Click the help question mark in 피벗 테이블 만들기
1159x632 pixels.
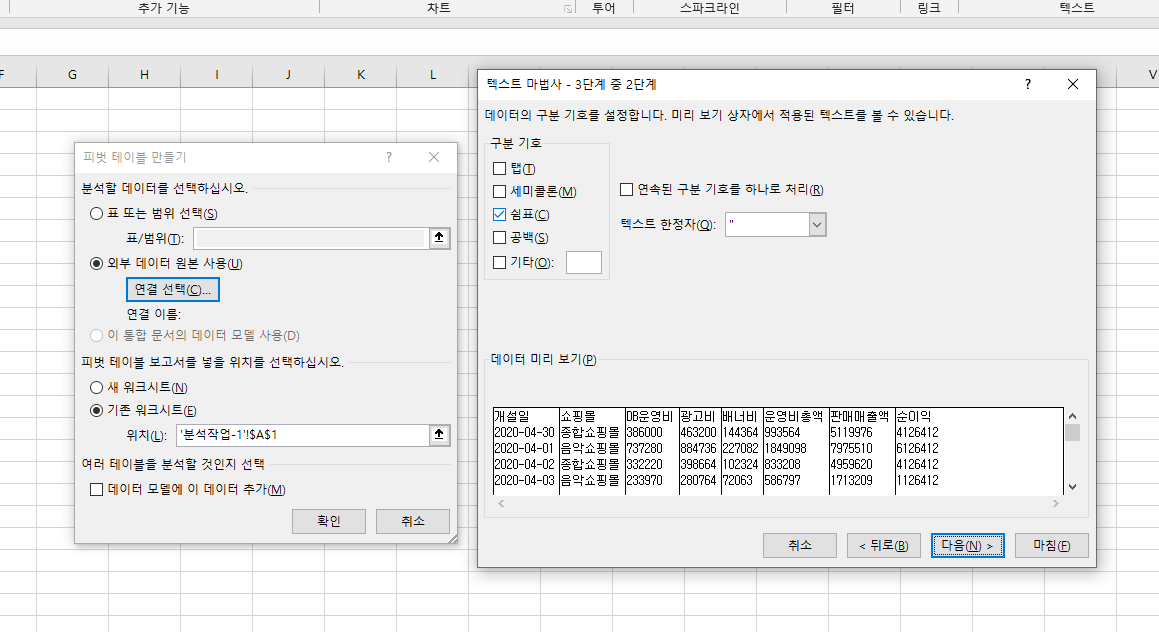[x=389, y=157]
